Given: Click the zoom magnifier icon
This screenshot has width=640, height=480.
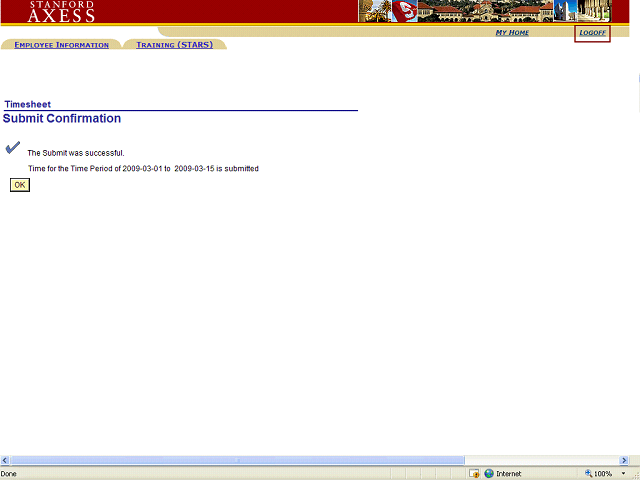Looking at the screenshot, I should tap(588, 473).
